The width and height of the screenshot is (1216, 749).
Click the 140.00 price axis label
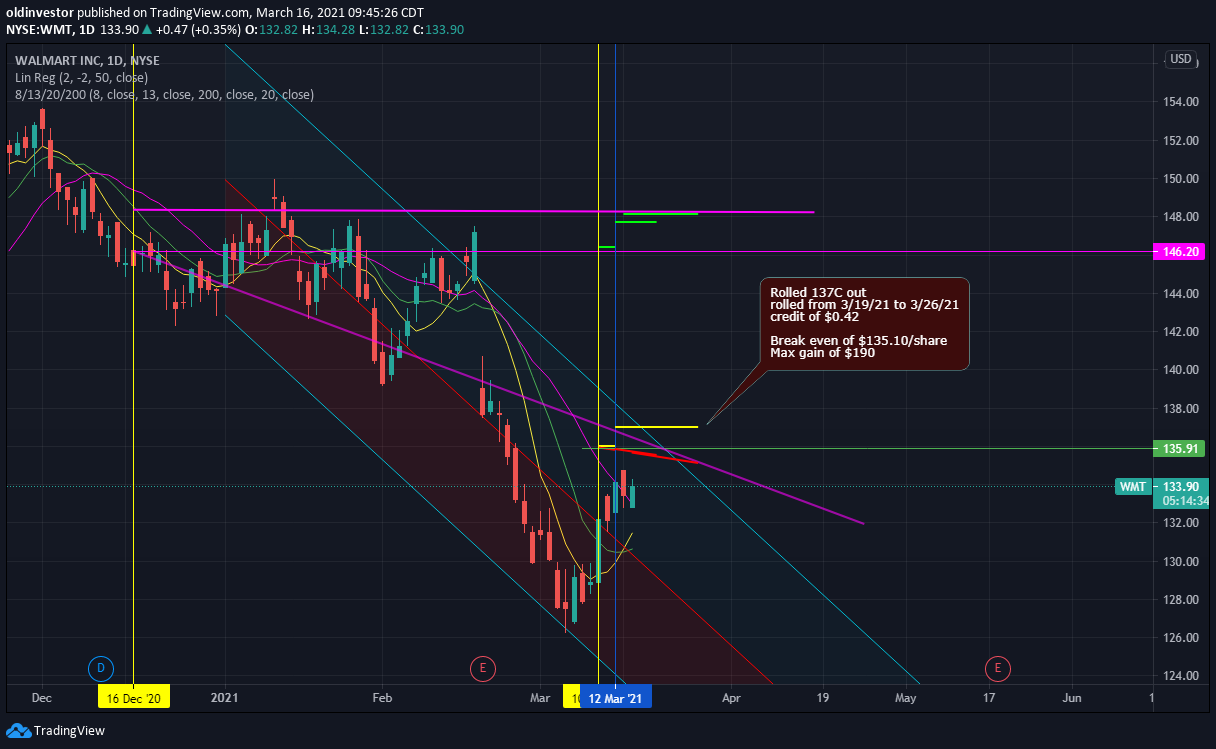click(1181, 370)
